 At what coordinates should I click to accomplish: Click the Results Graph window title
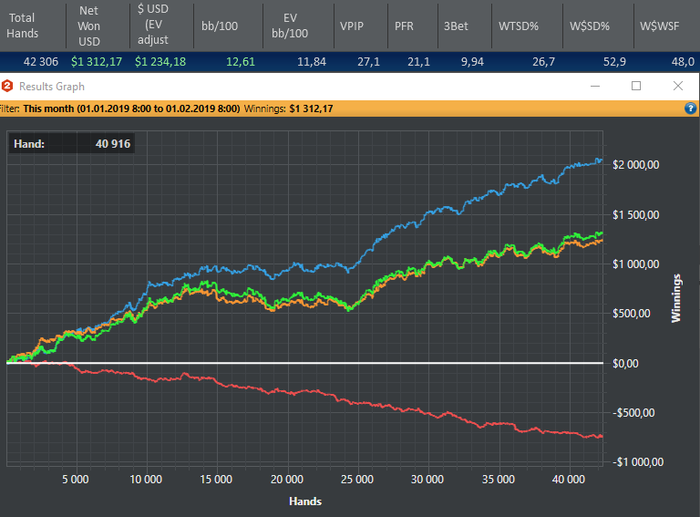(52, 86)
